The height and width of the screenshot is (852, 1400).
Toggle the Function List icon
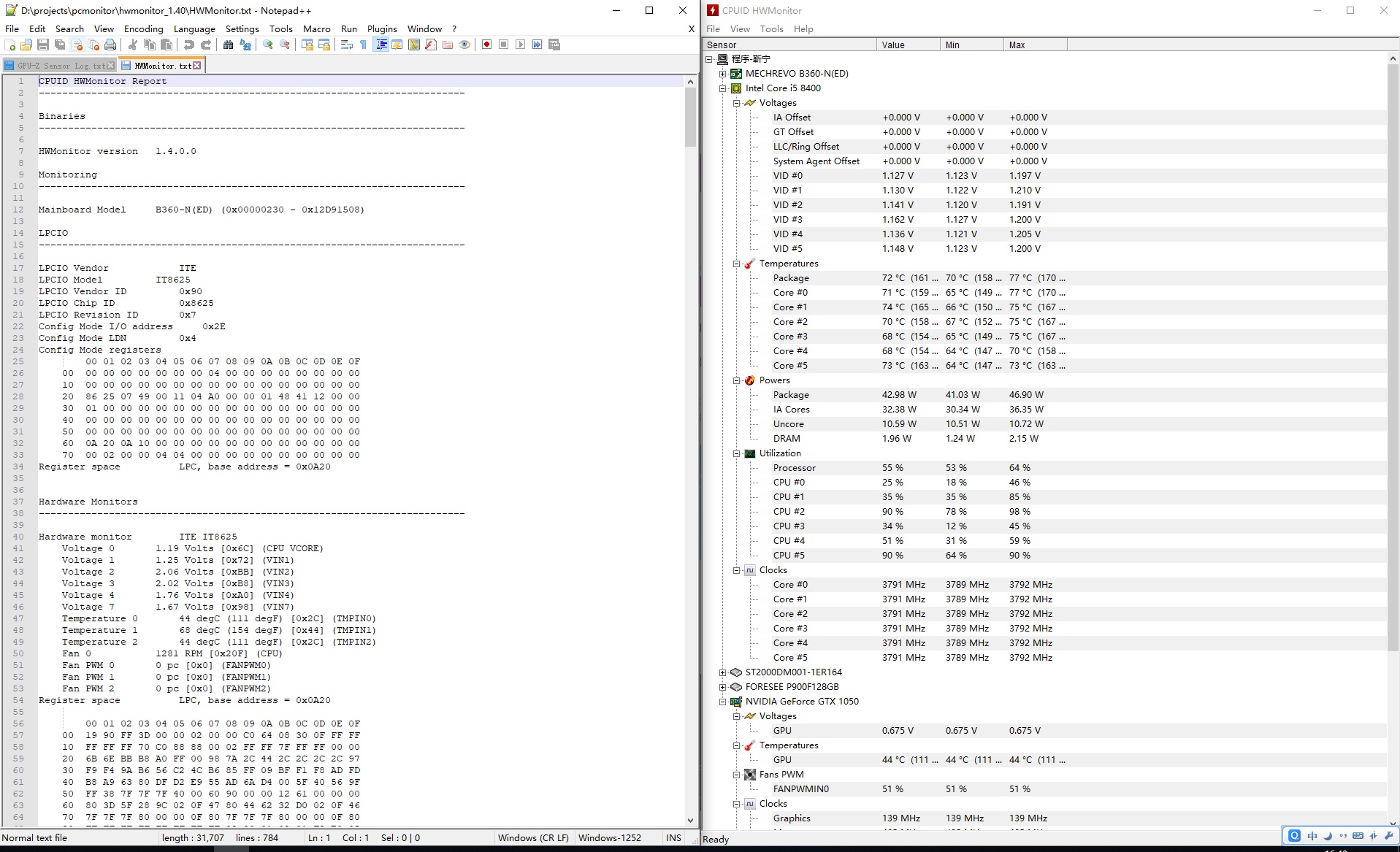pos(431,45)
